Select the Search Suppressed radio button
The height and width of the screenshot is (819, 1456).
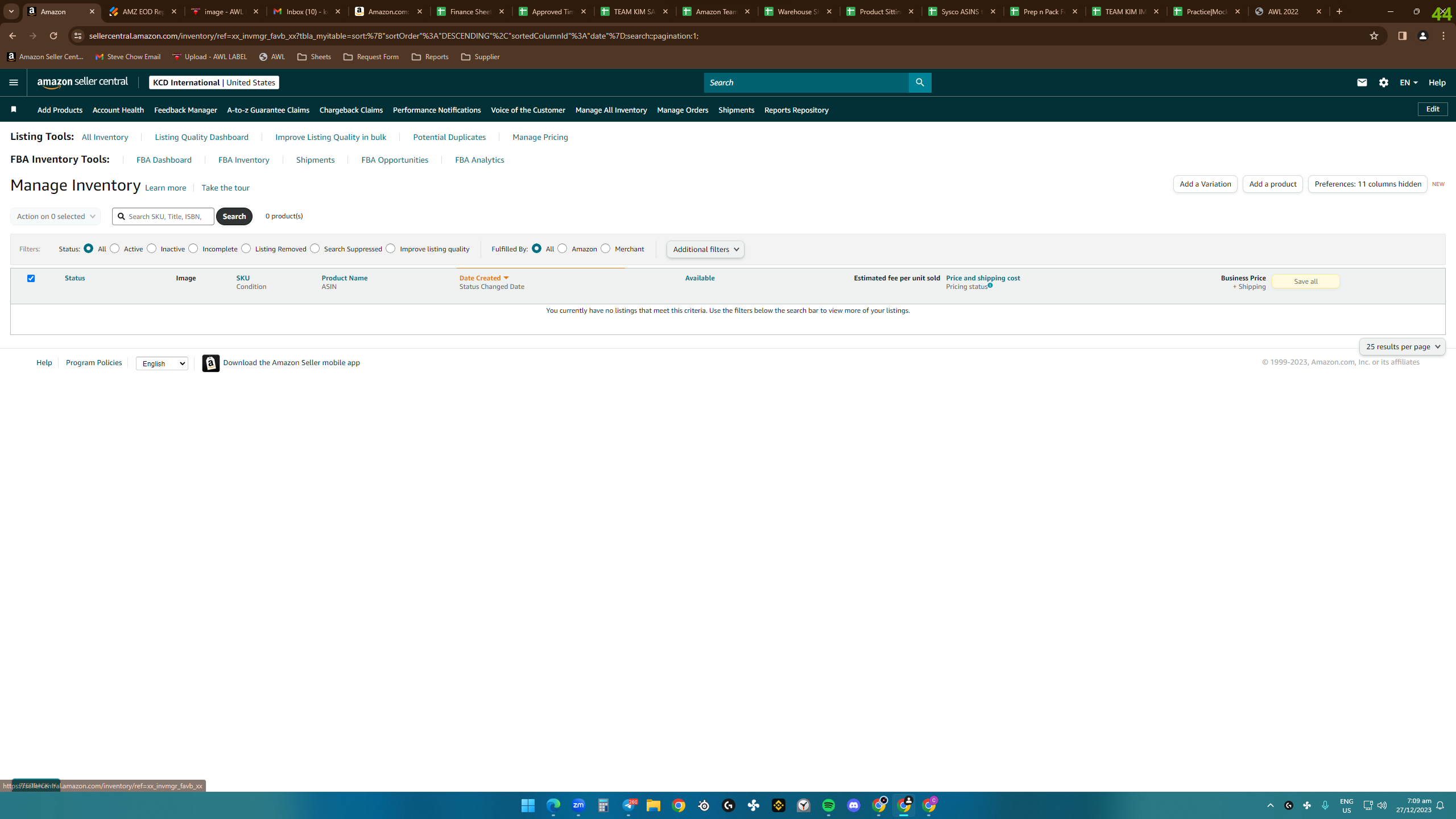point(315,249)
